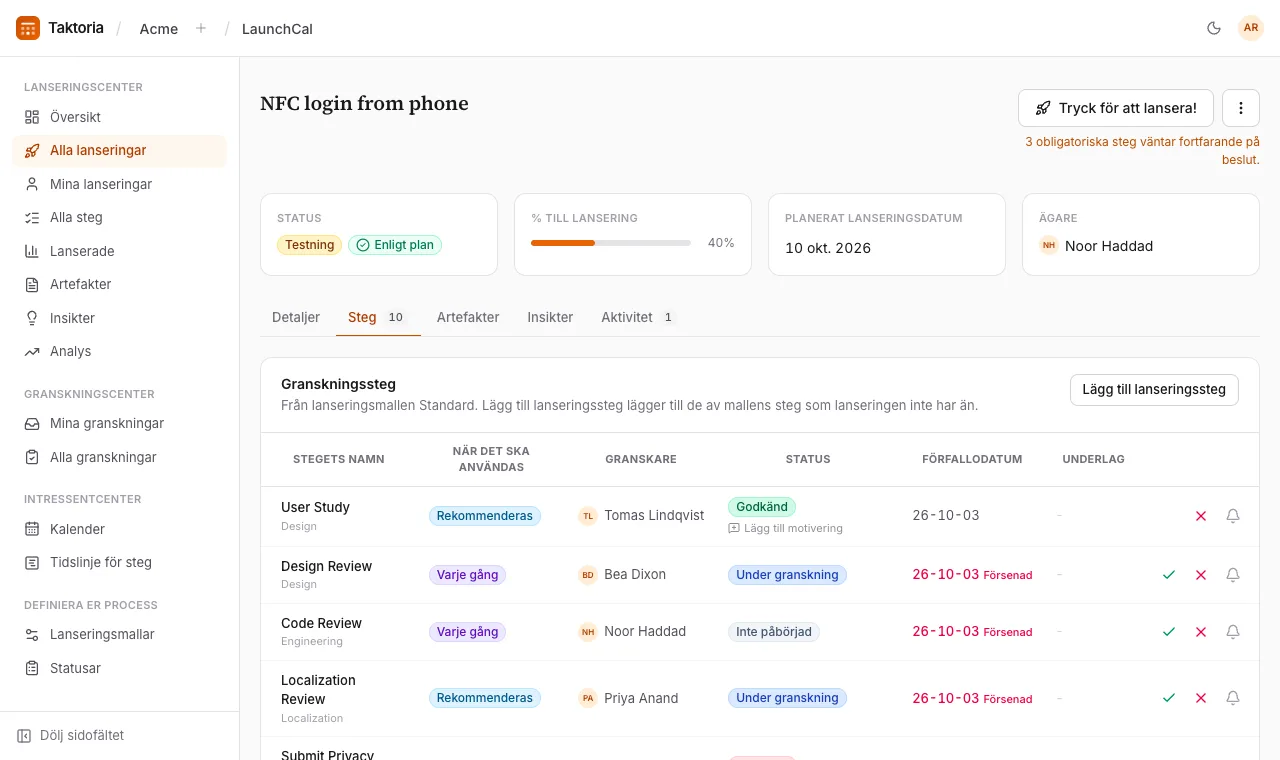The height and width of the screenshot is (760, 1280).
Task: Click the bell icon for Localization Review
Action: click(x=1233, y=698)
